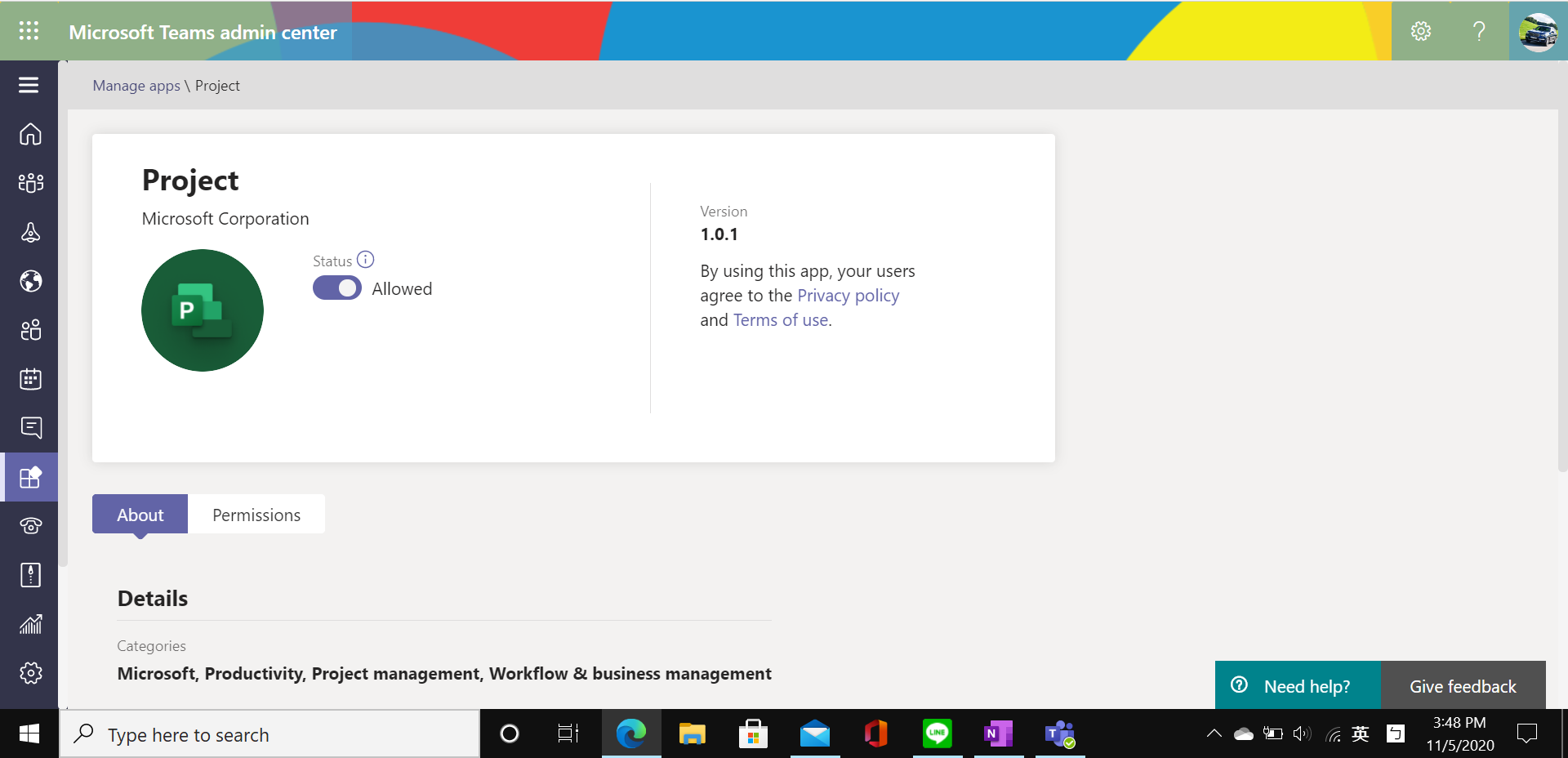Switch to the Permissions tab
This screenshot has height=758, width=1568.
click(x=256, y=515)
